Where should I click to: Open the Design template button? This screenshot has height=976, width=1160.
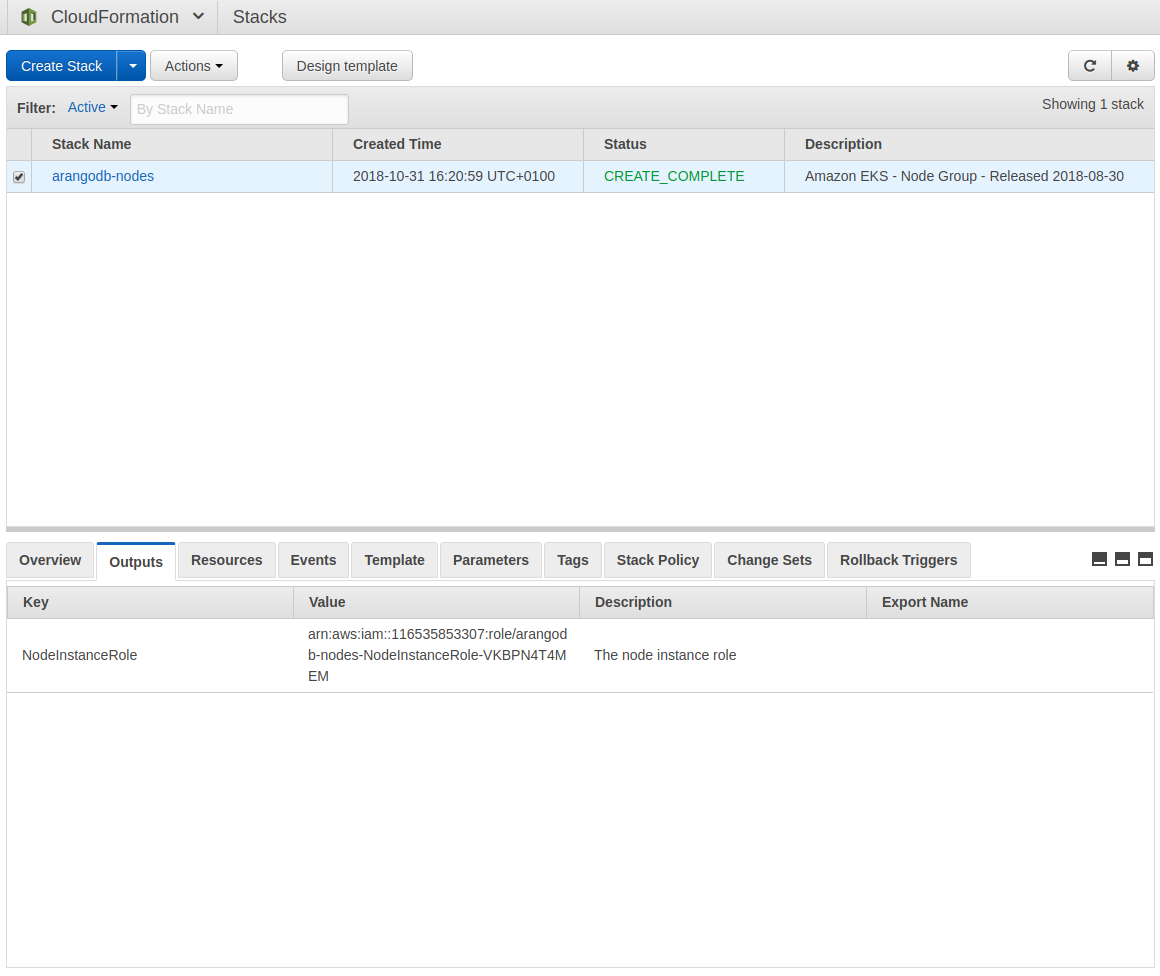coord(347,66)
